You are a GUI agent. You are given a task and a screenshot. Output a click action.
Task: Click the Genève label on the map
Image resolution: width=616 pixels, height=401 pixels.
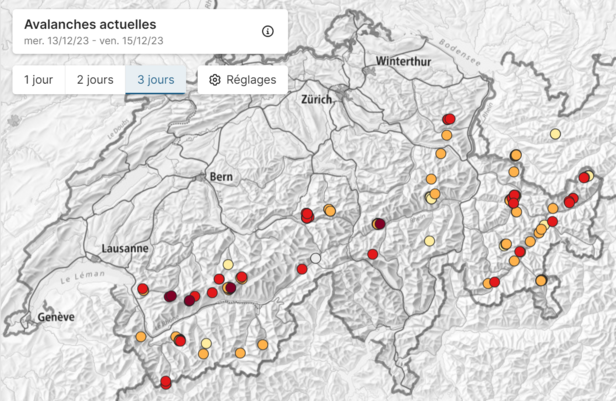(x=56, y=317)
